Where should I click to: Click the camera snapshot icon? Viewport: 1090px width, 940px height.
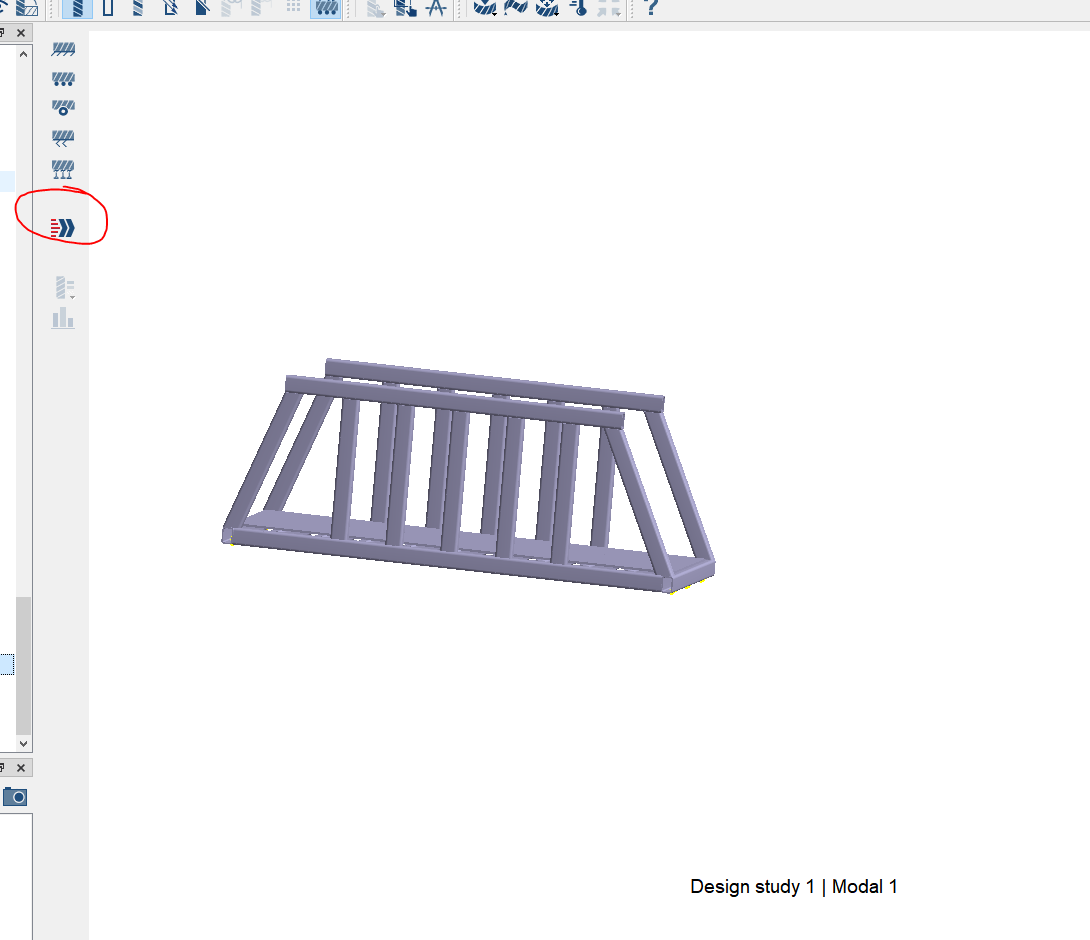tap(15, 797)
